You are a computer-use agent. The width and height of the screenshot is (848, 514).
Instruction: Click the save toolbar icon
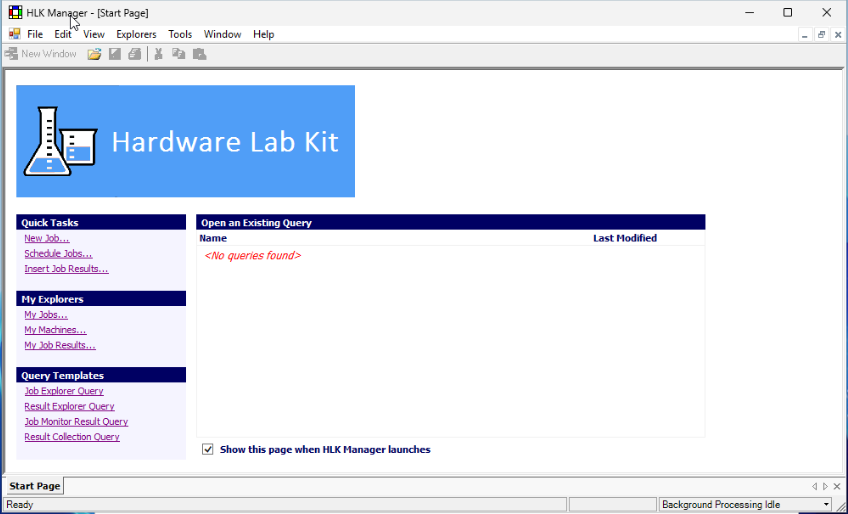click(x=115, y=54)
